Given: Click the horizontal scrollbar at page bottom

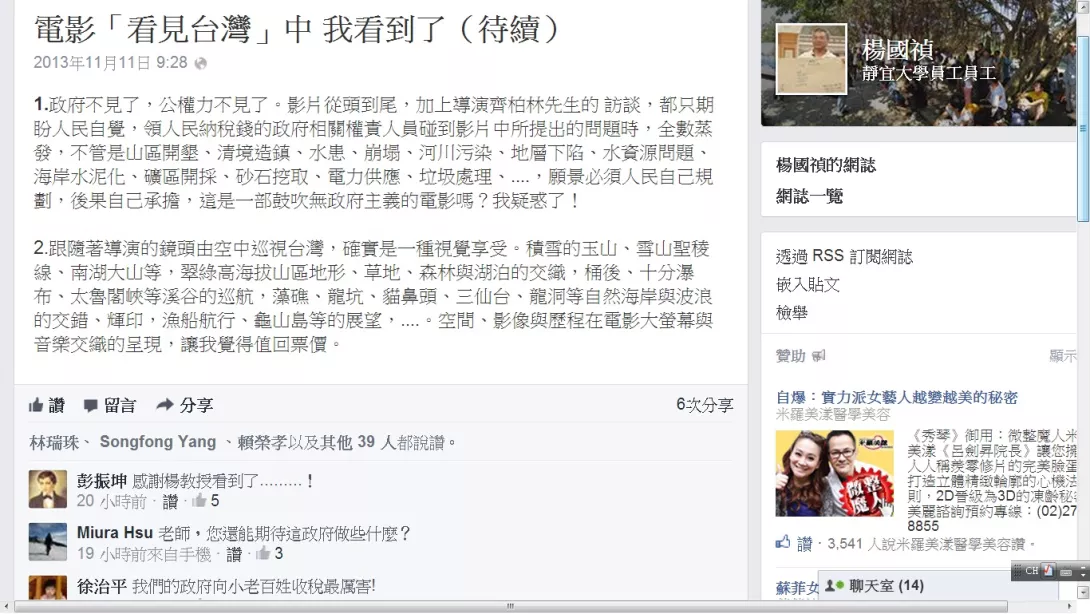Looking at the screenshot, I should (x=510, y=606).
